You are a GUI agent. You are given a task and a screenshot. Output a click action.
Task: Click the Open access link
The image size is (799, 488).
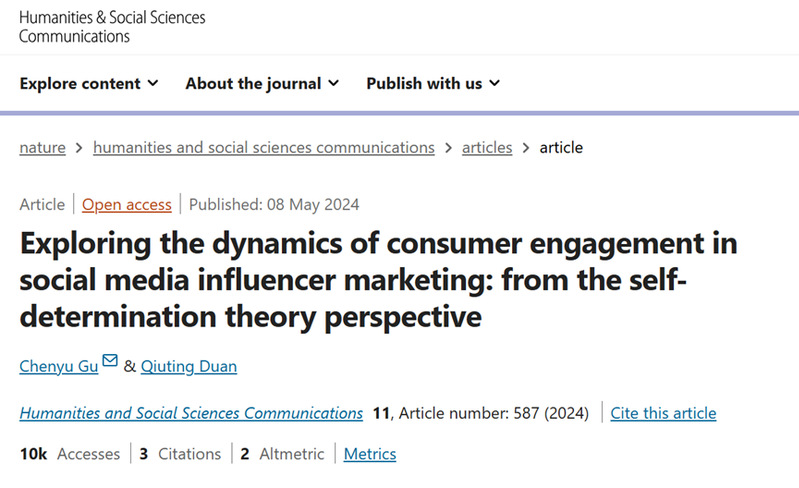pos(127,204)
